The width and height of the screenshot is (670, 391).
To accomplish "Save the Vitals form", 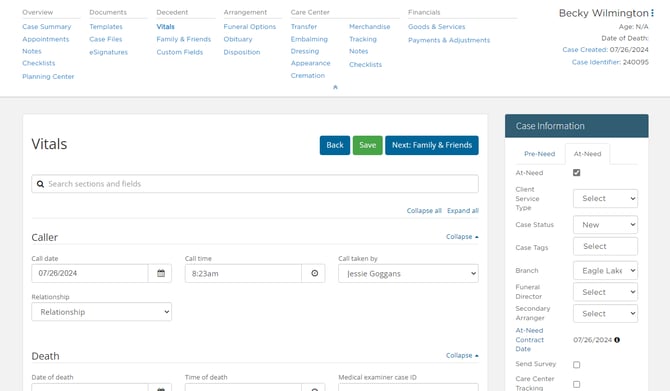I will tap(367, 145).
